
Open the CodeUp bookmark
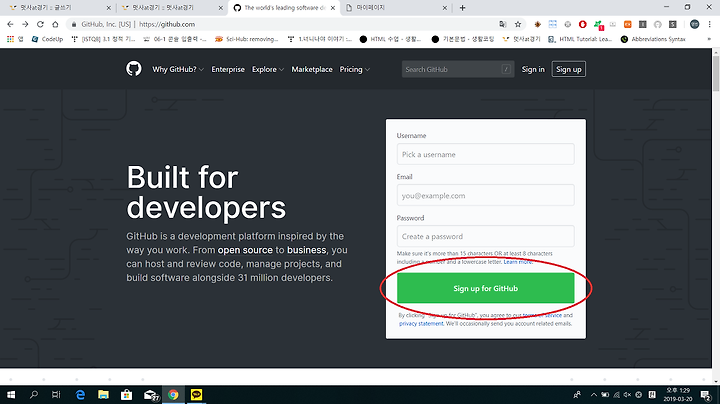47,39
